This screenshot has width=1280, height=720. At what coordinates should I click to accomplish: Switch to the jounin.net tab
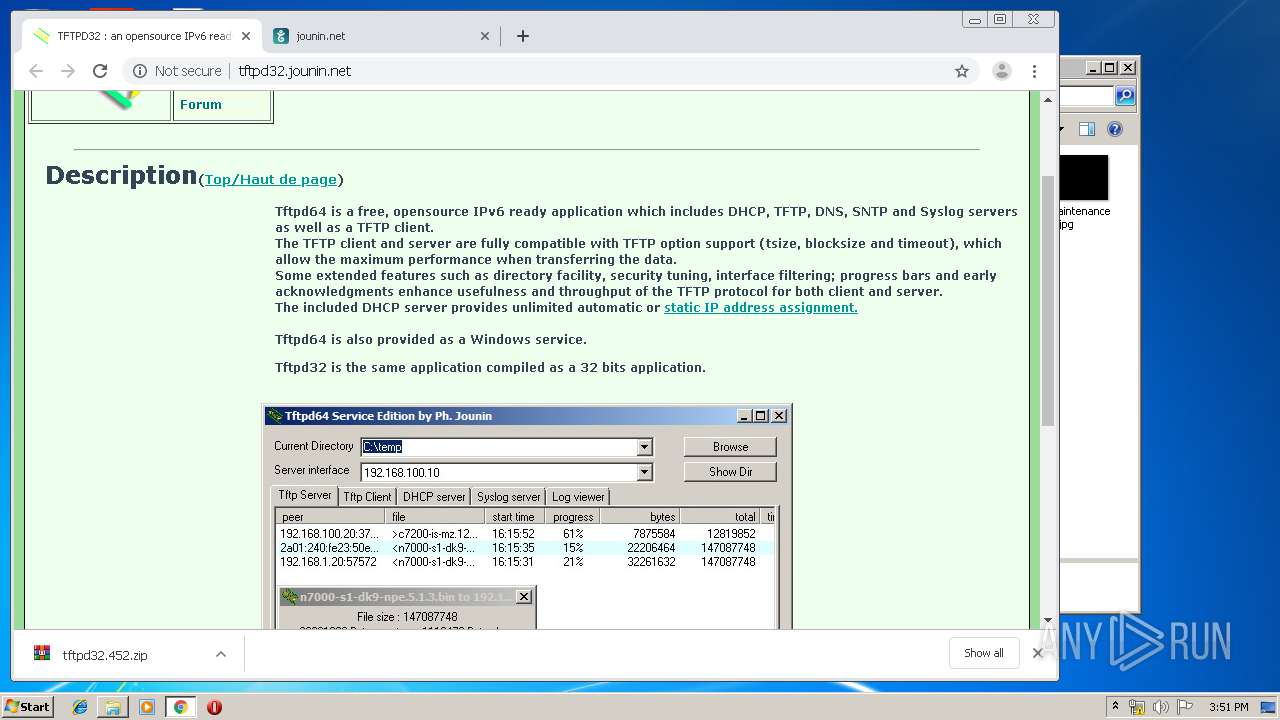coord(381,36)
